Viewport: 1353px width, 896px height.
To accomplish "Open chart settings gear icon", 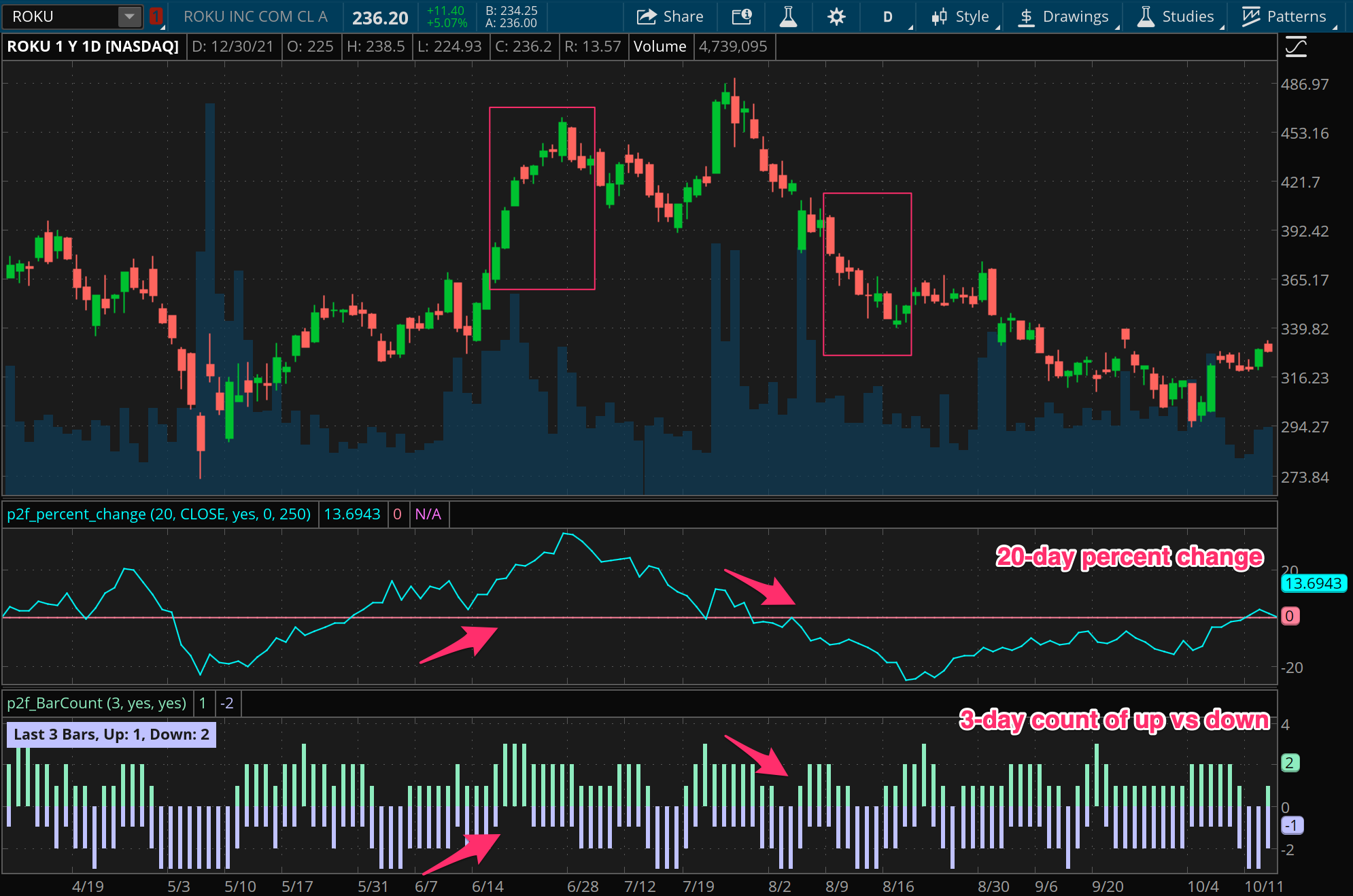I will (836, 16).
